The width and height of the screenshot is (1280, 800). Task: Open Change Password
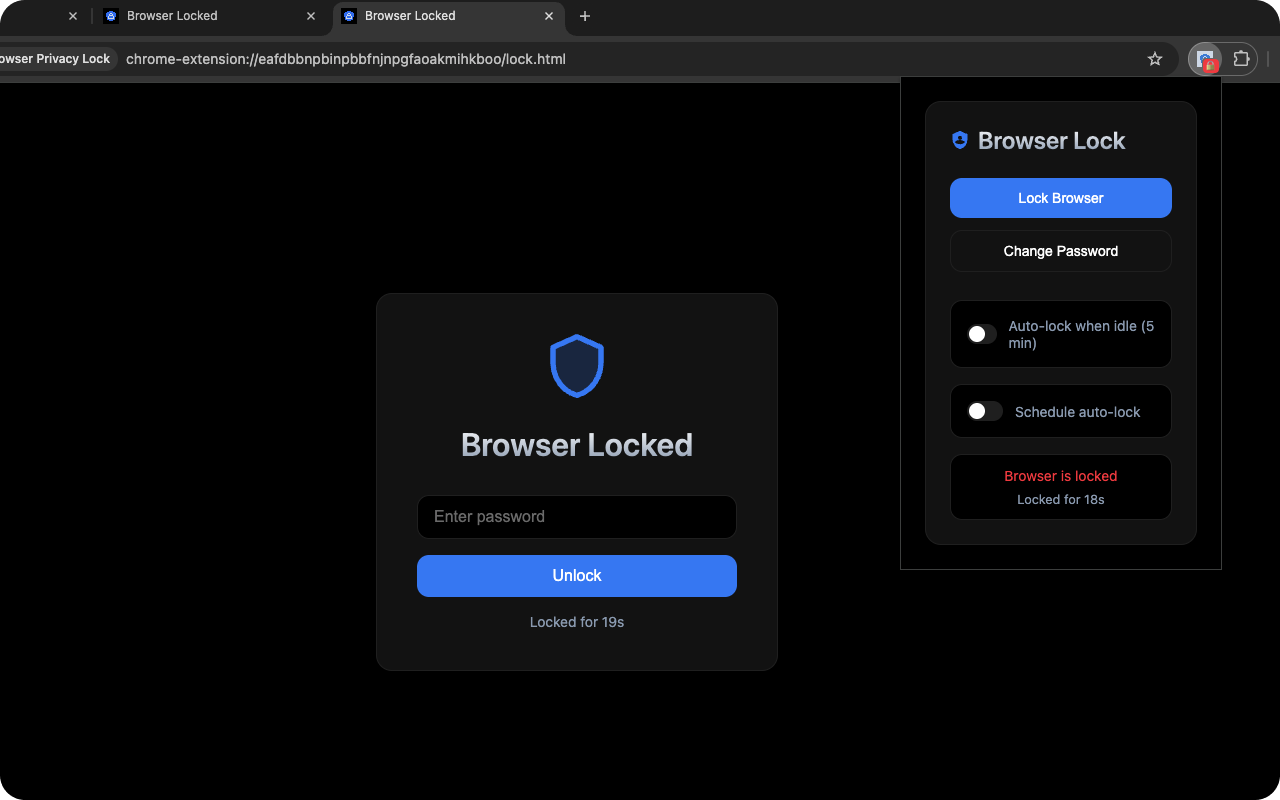pos(1060,251)
